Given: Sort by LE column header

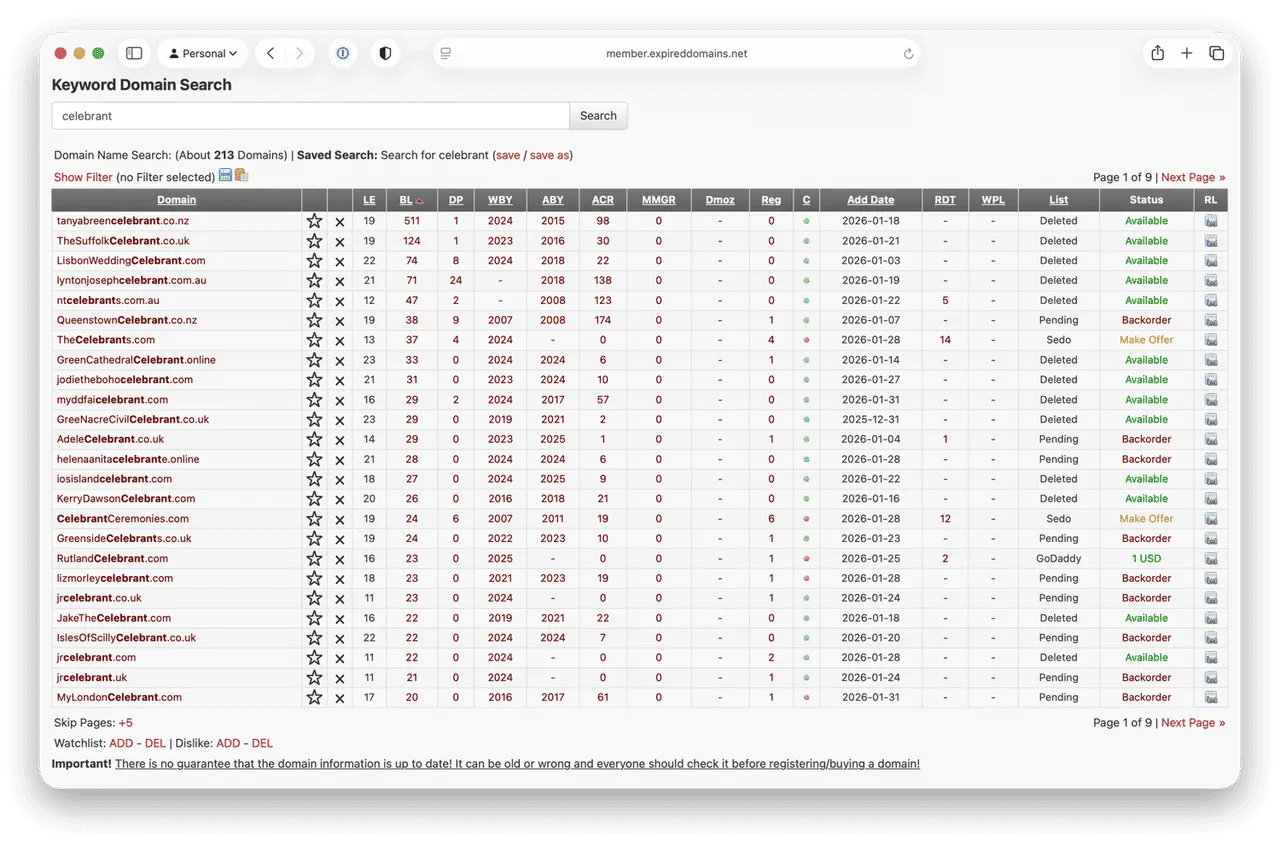Looking at the screenshot, I should pyautogui.click(x=369, y=200).
